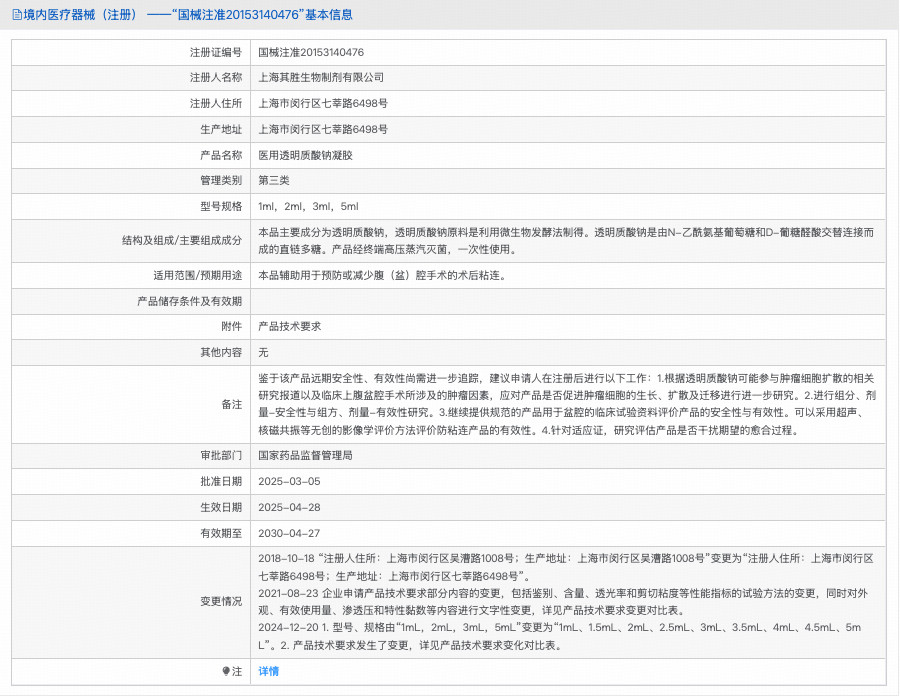Click the 管理类别 value 第三类
The height and width of the screenshot is (696, 900).
point(274,181)
